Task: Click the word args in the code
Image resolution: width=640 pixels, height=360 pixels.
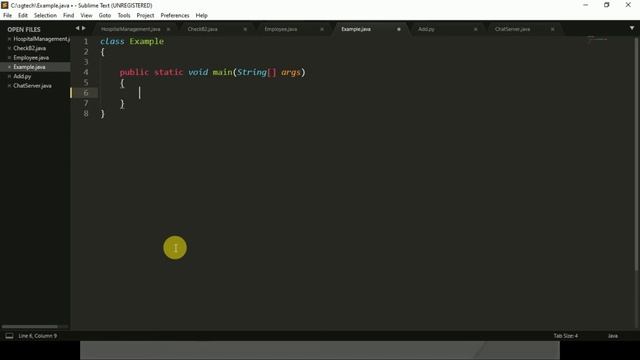Action: [x=291, y=73]
